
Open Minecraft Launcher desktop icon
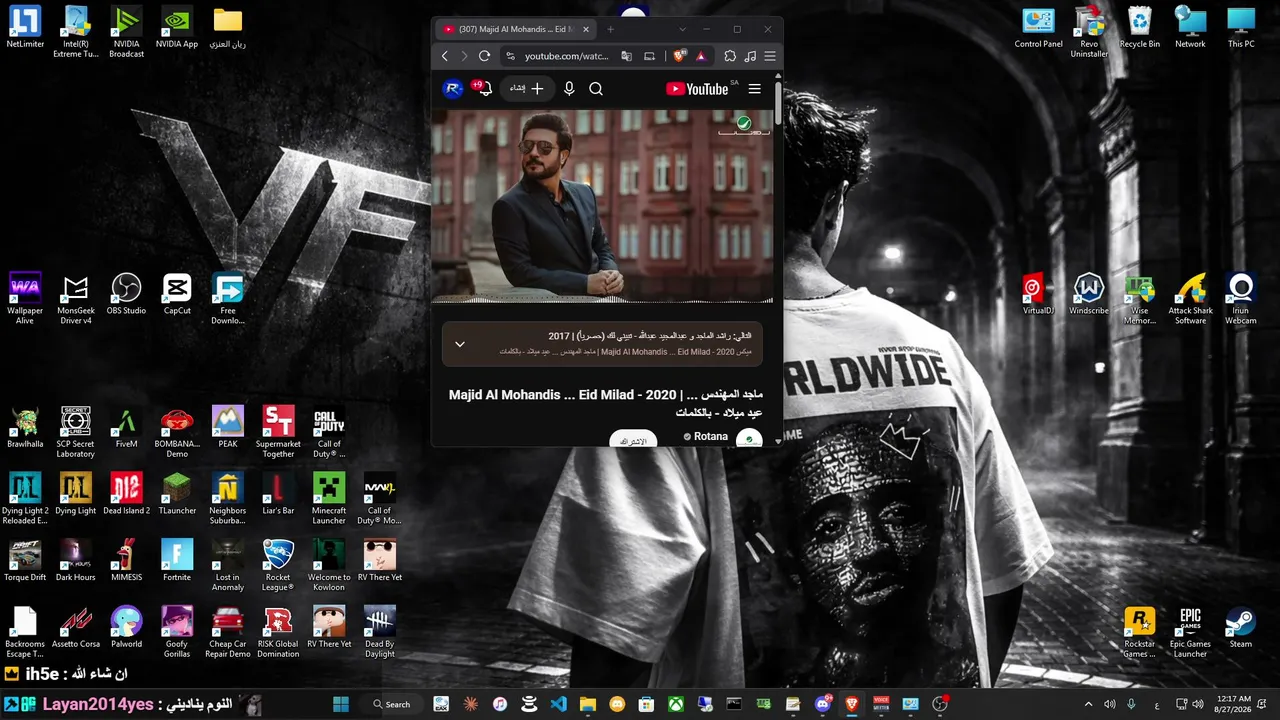click(329, 499)
